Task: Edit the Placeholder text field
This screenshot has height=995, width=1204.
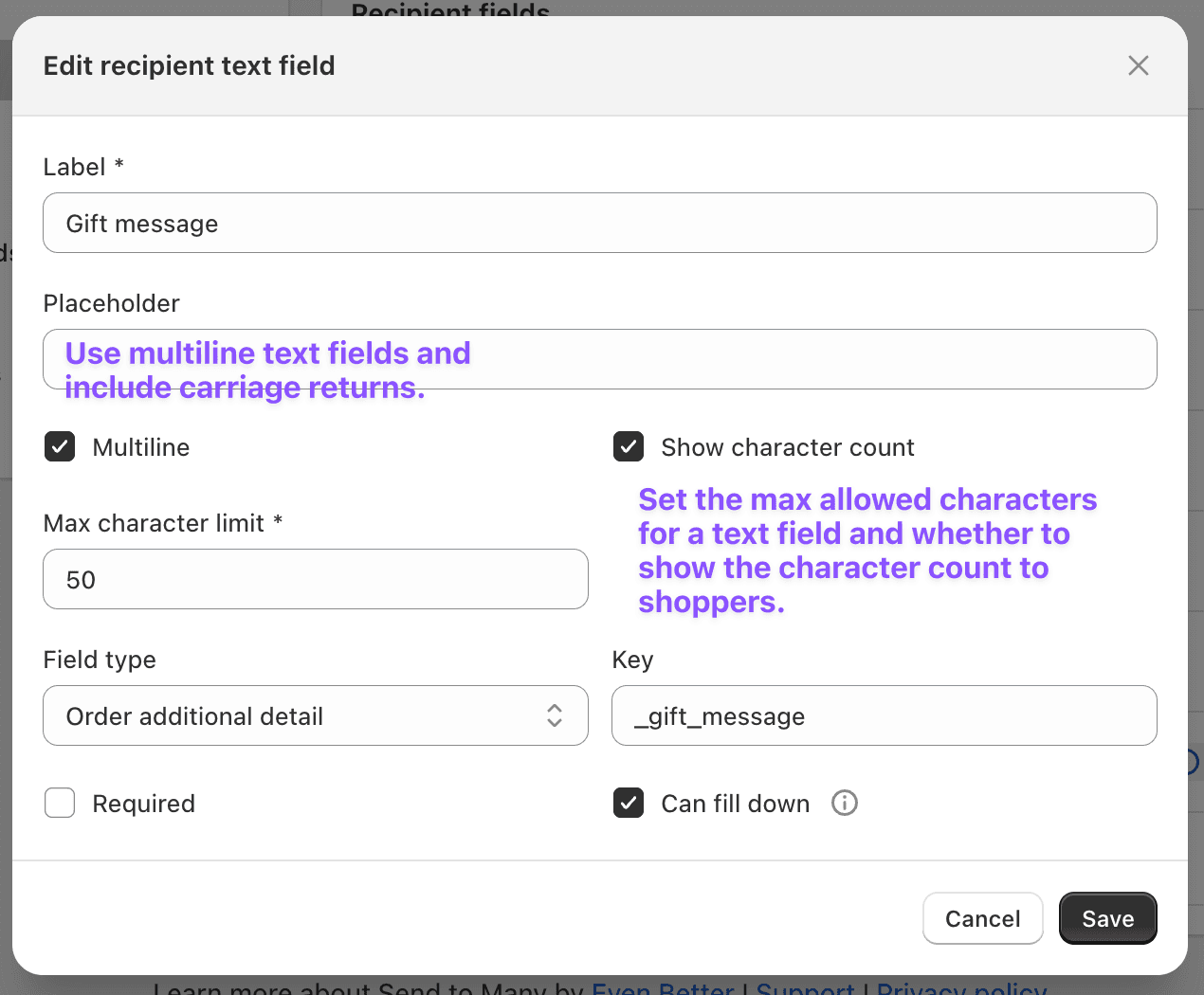Action: click(x=599, y=359)
